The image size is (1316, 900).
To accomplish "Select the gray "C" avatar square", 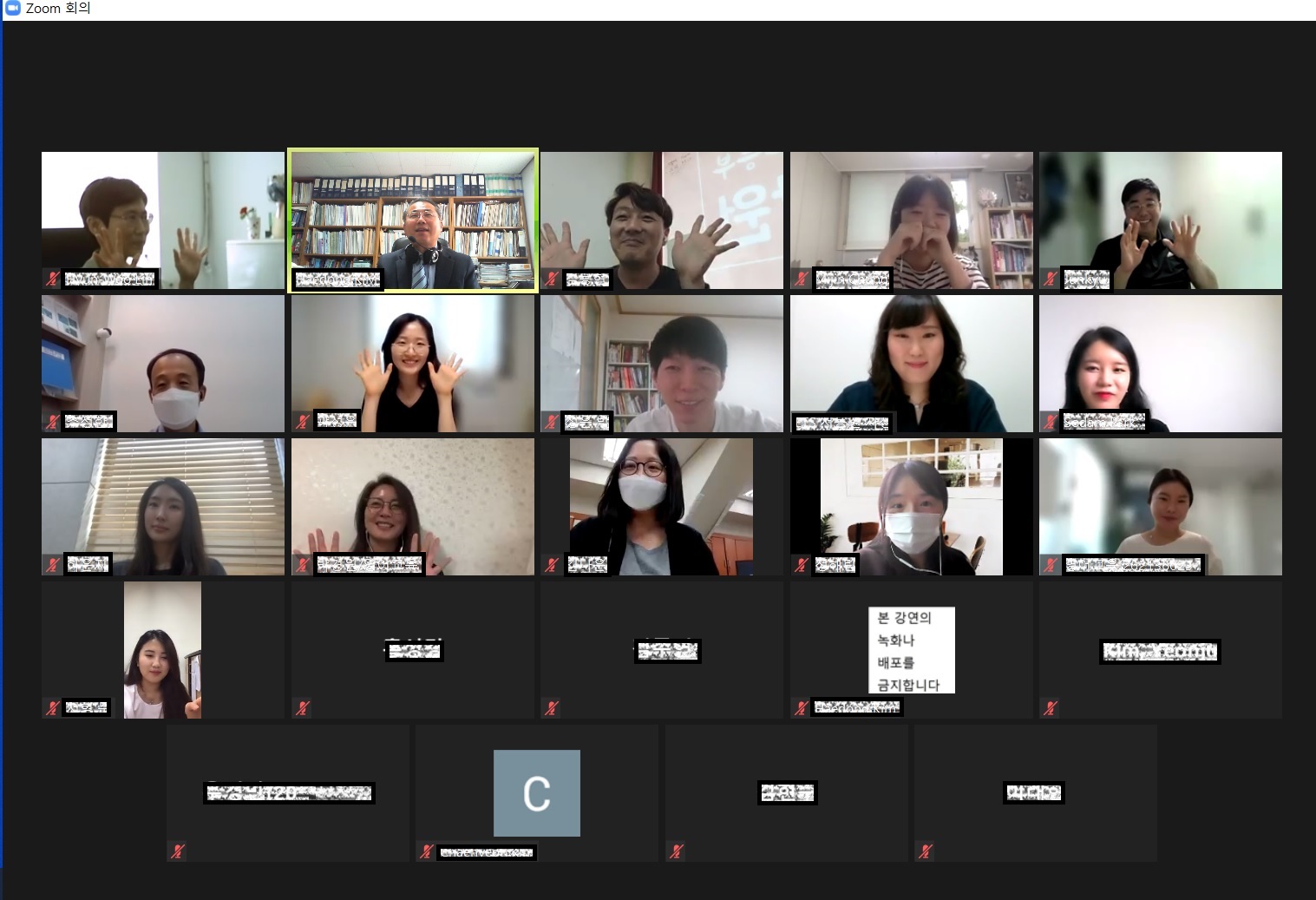I will [536, 792].
